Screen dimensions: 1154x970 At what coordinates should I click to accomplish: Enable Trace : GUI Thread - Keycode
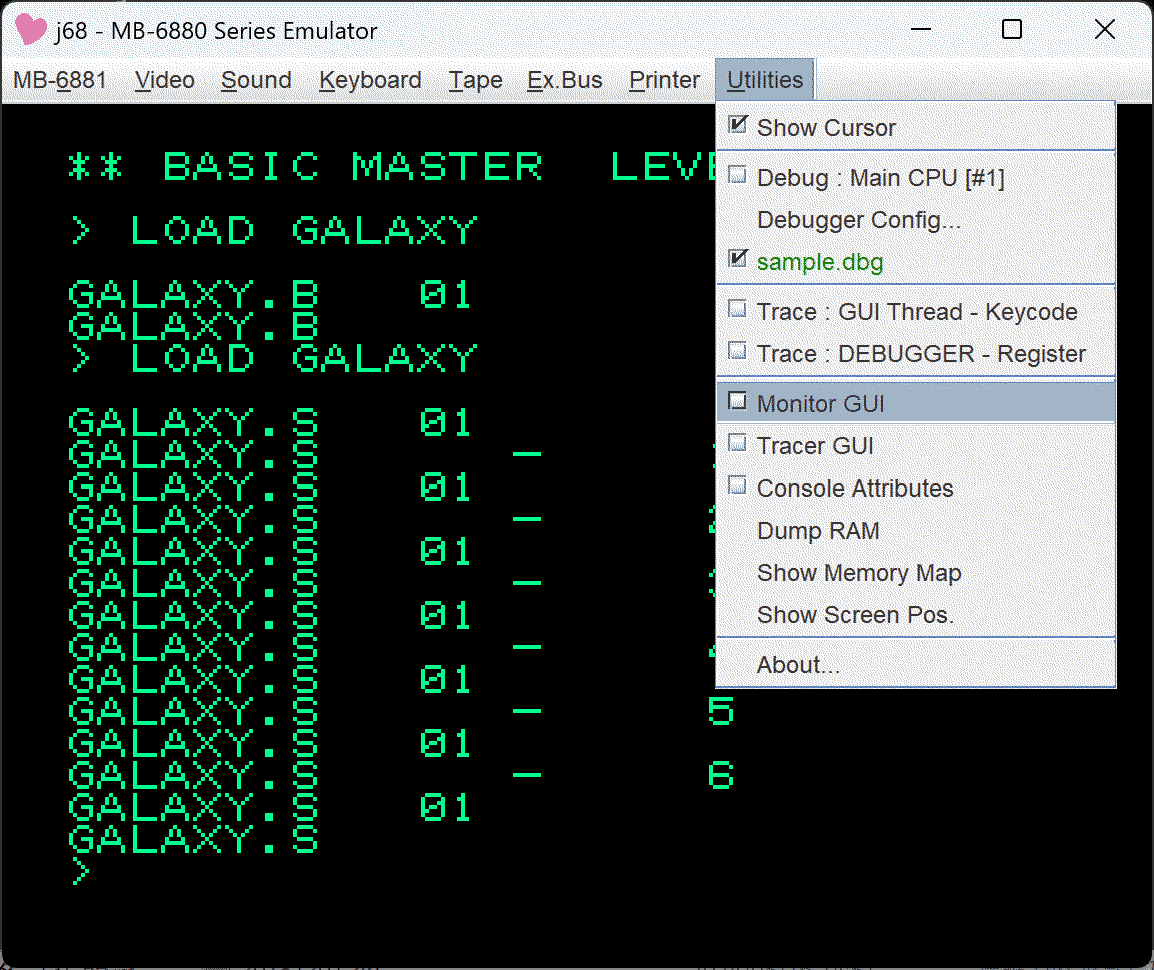916,311
